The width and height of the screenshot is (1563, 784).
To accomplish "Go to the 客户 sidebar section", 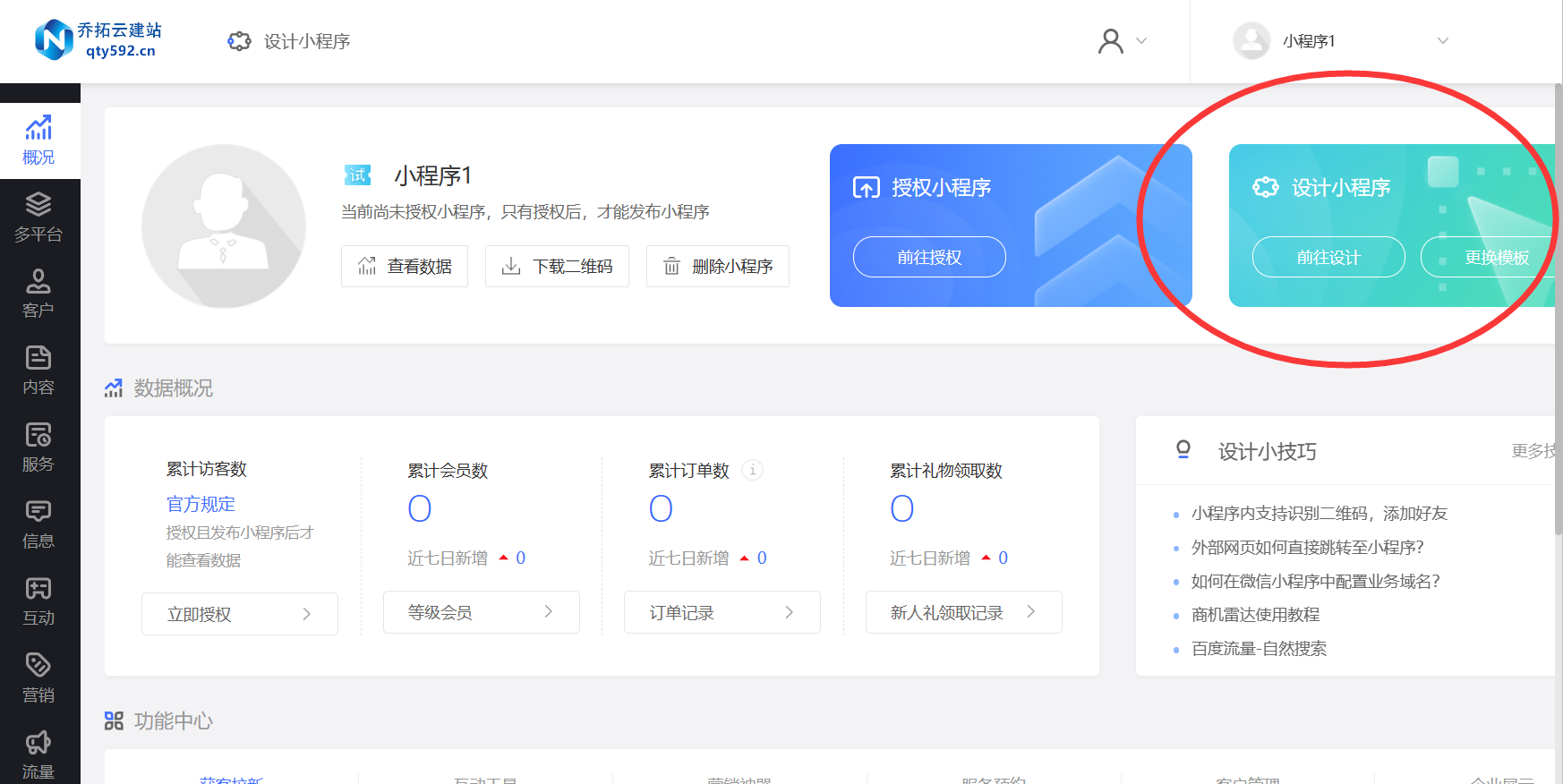I will 39,294.
